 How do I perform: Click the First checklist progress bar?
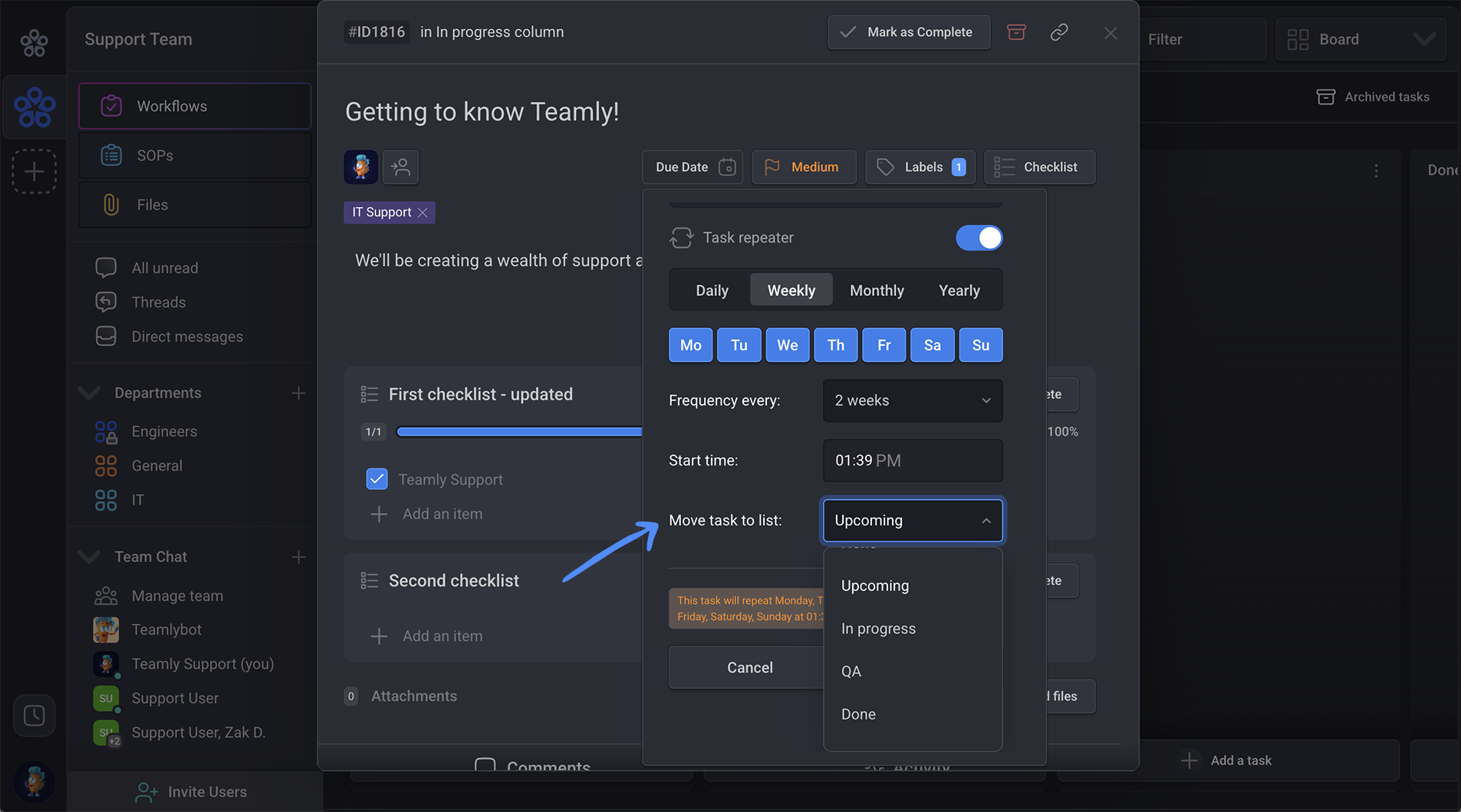(x=519, y=432)
